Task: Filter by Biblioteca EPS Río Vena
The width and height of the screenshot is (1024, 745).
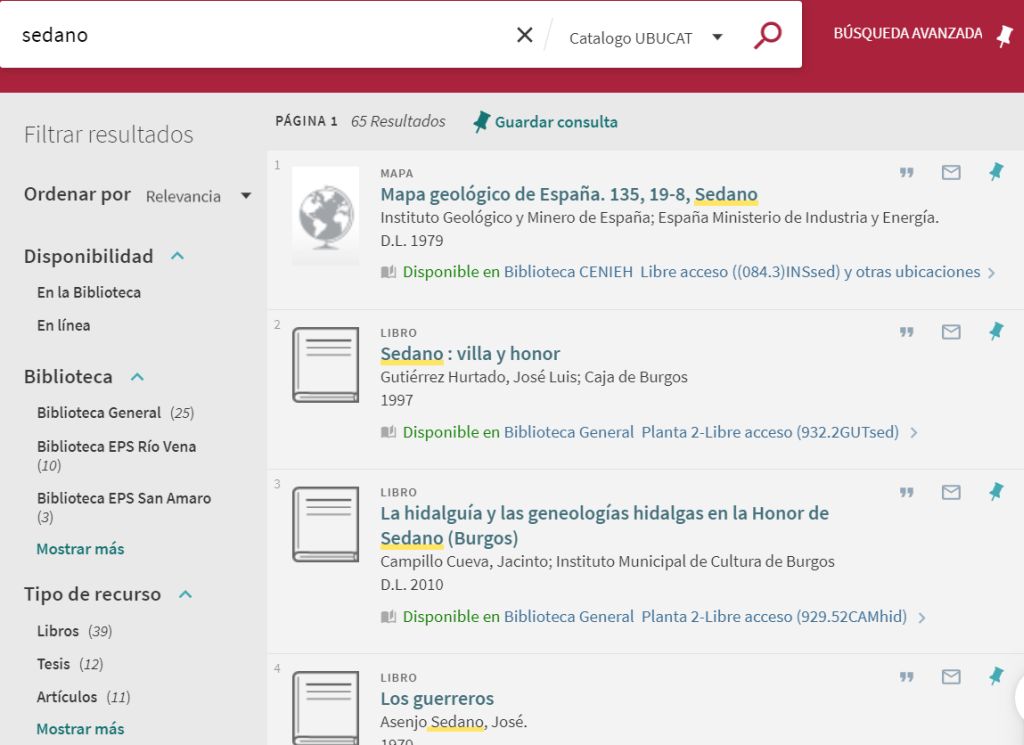Action: [116, 456]
